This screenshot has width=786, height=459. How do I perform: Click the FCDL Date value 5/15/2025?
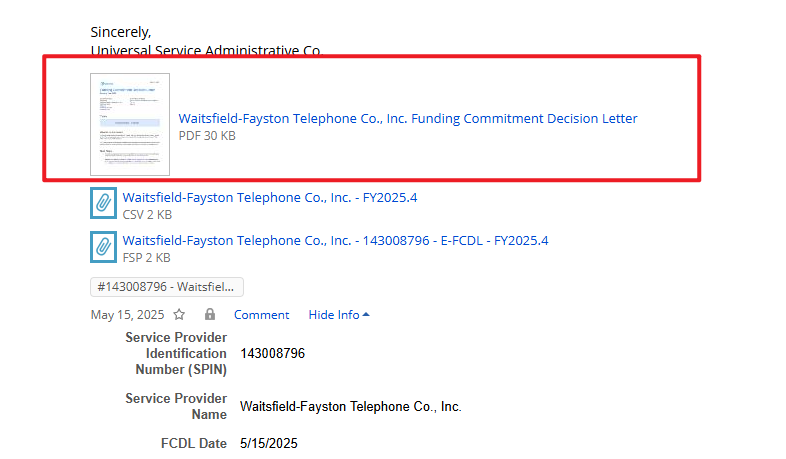269,443
